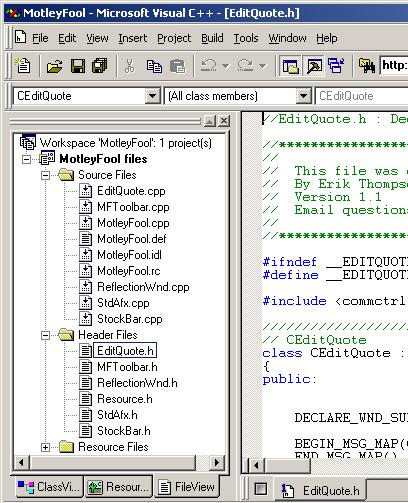This screenshot has height=503, width=408.
Task: Click the Open file folder icon
Action: [55, 66]
